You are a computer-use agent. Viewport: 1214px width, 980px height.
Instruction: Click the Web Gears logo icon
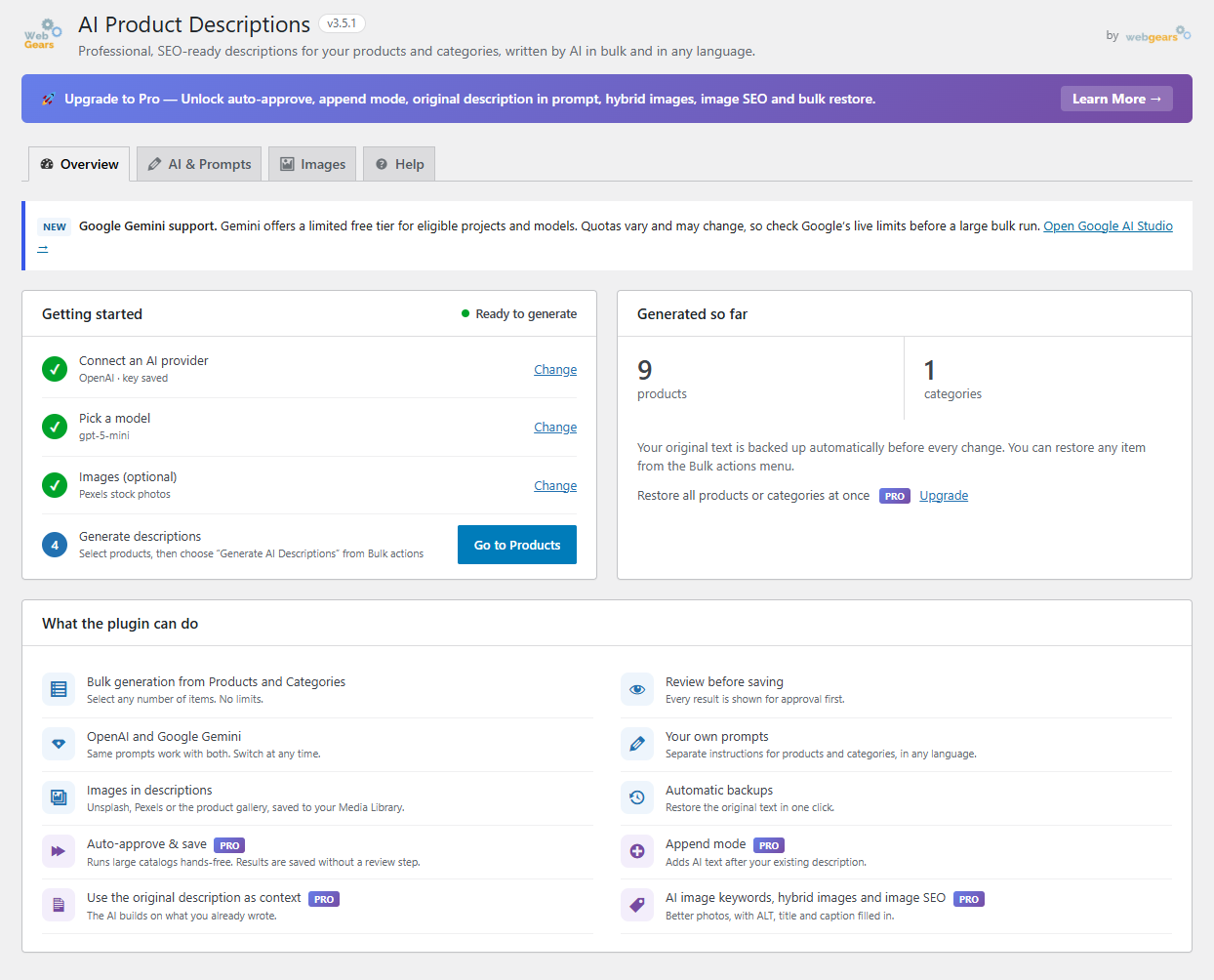point(43,33)
